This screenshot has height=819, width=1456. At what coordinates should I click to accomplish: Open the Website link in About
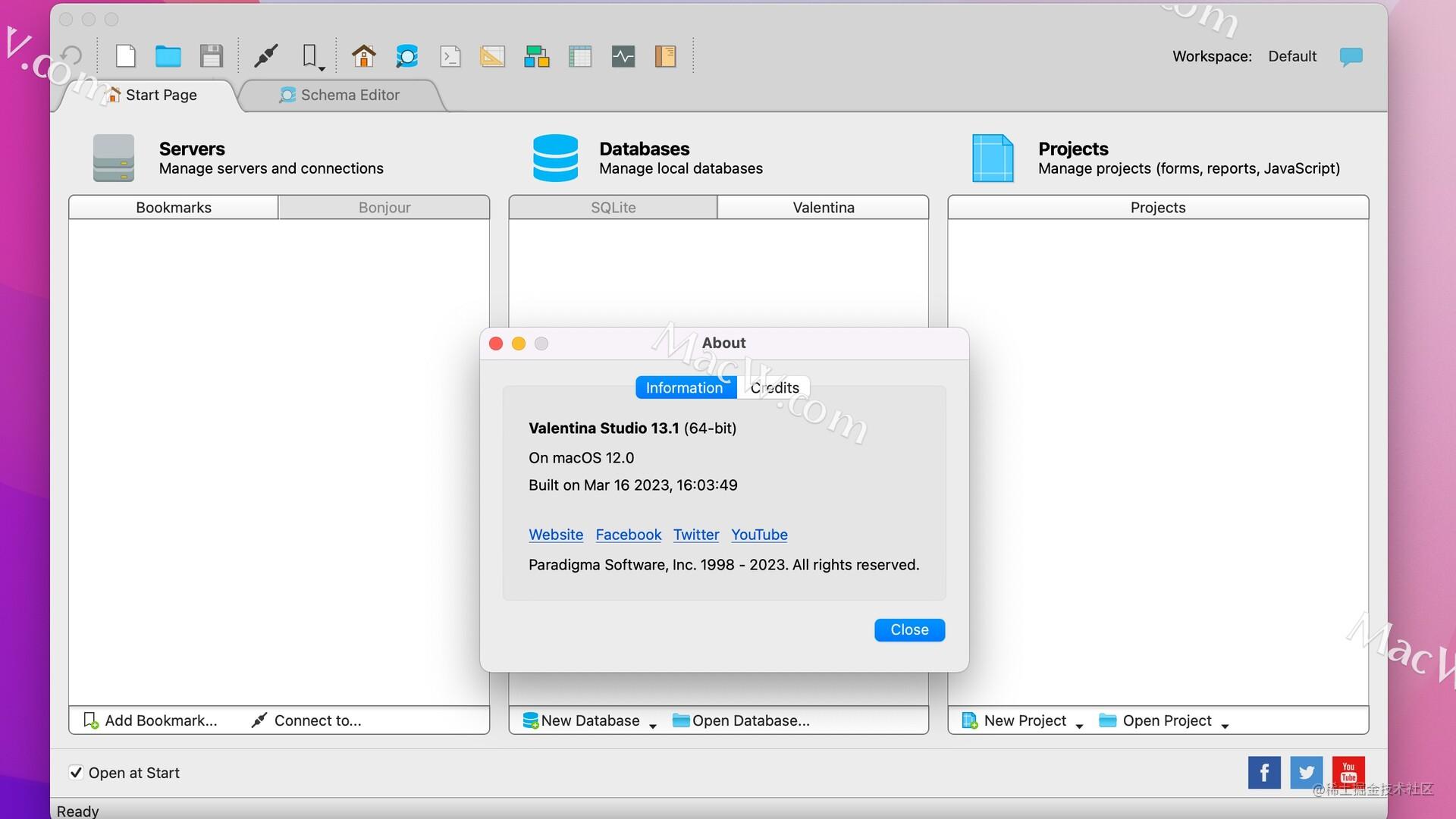(x=556, y=535)
